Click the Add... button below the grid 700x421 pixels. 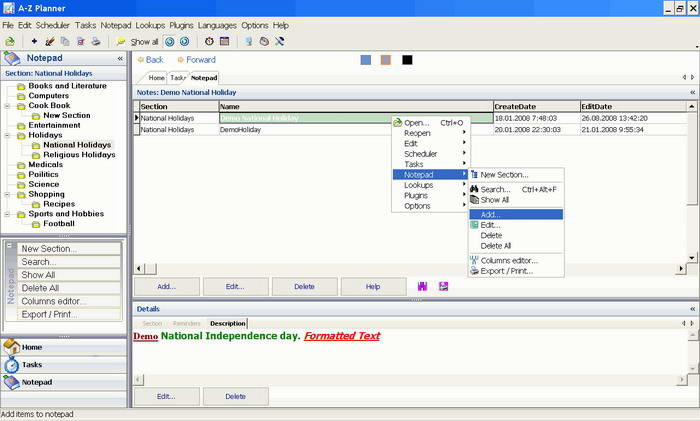click(167, 287)
